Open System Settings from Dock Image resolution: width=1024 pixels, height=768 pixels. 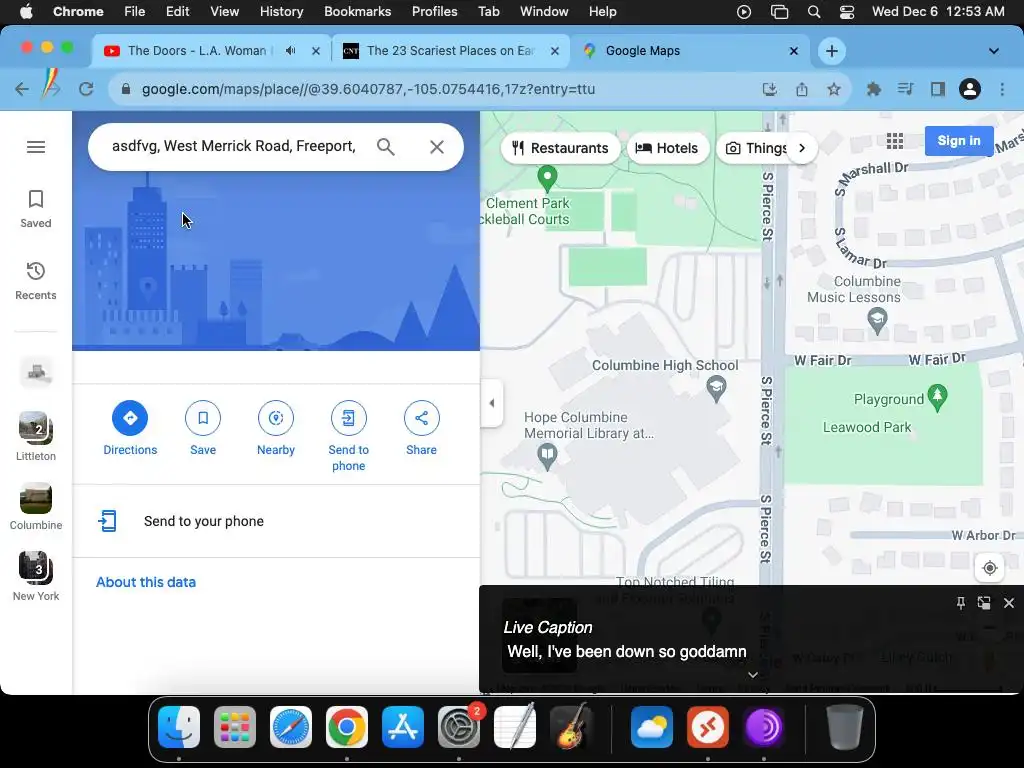tap(459, 727)
